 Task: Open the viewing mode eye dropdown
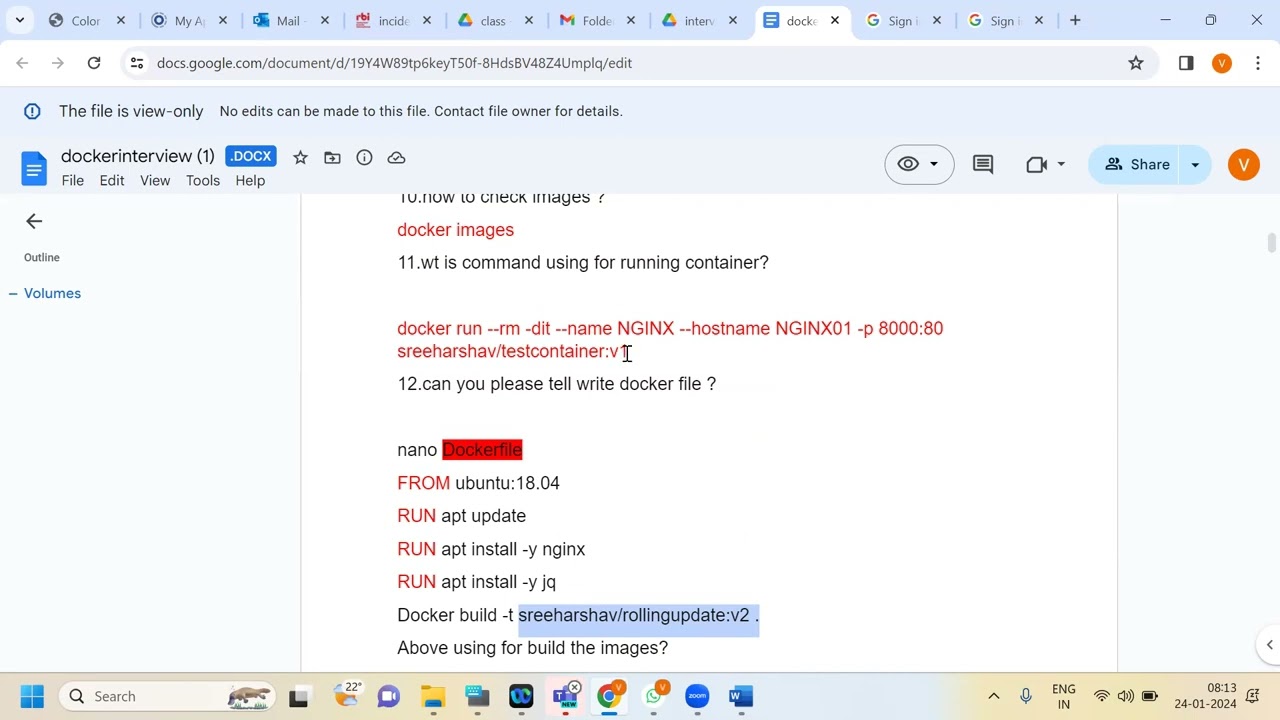(x=919, y=164)
